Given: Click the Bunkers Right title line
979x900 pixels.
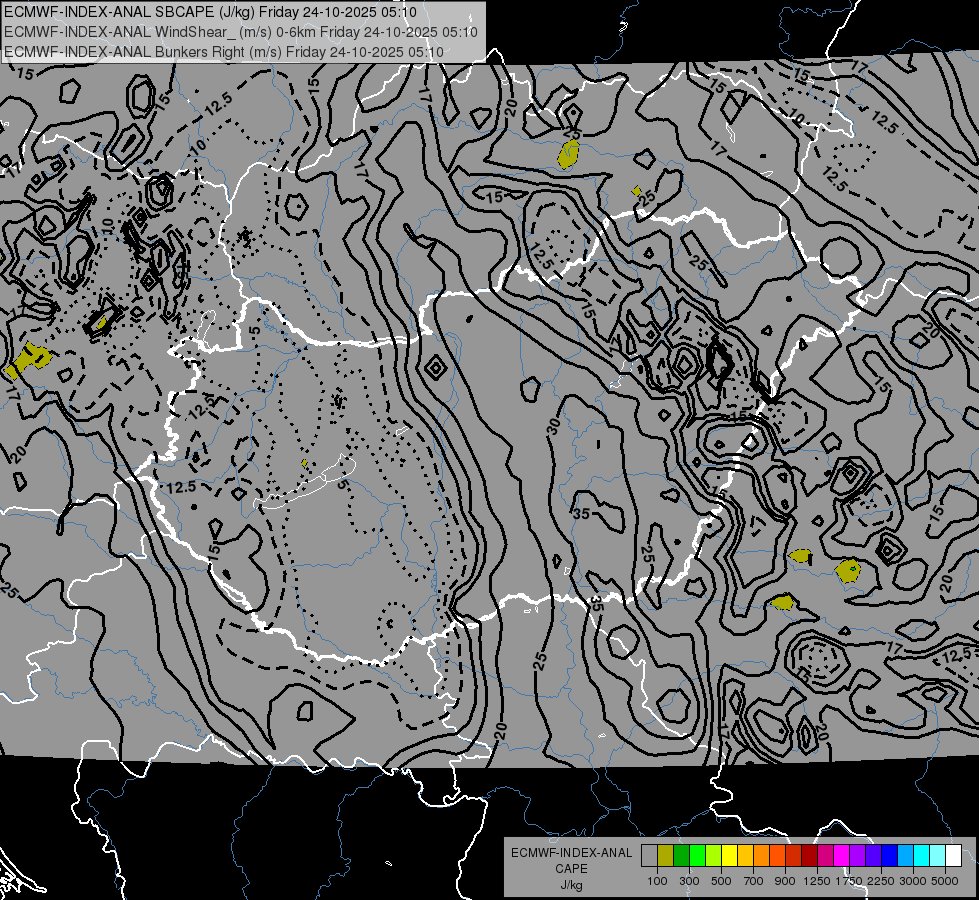Looking at the screenshot, I should pos(224,52).
